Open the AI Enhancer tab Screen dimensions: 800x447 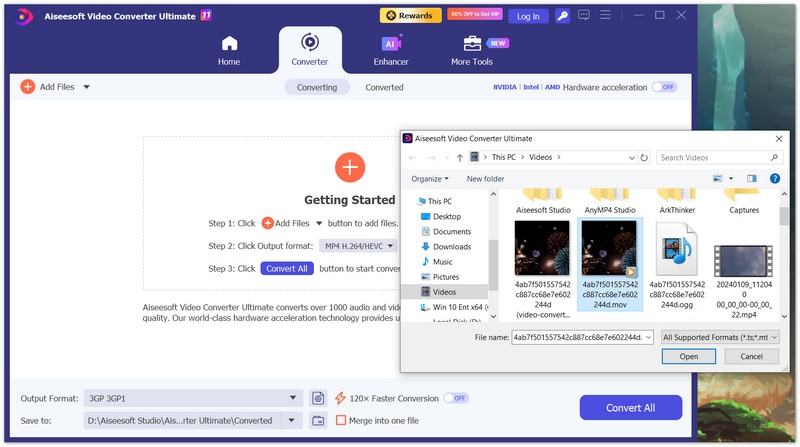(391, 51)
